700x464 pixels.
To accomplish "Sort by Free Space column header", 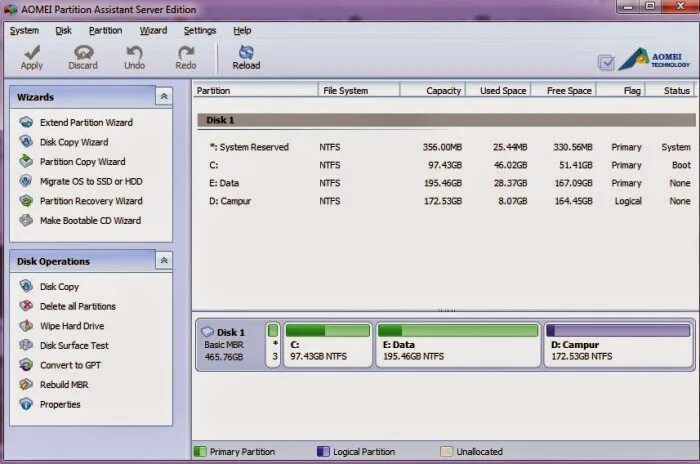I will (x=563, y=91).
